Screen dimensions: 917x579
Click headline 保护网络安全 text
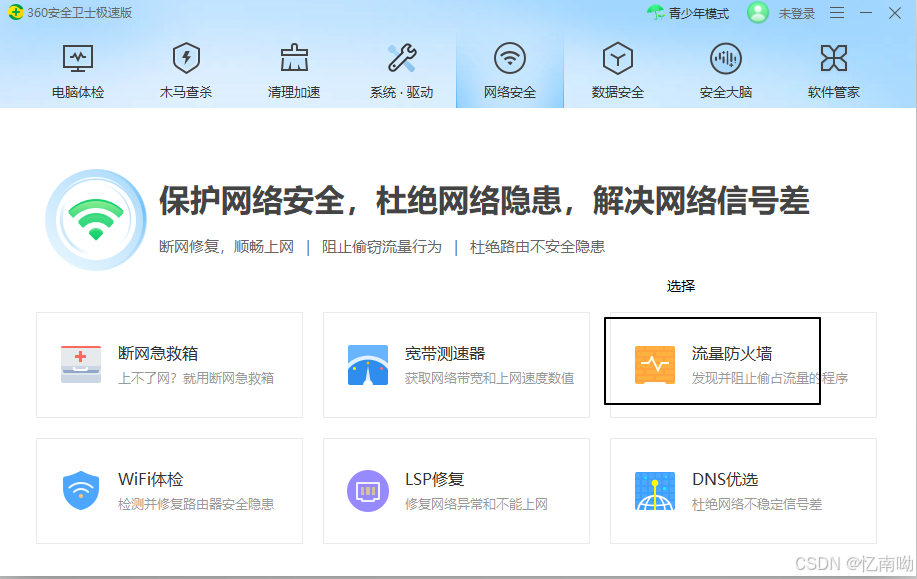252,201
